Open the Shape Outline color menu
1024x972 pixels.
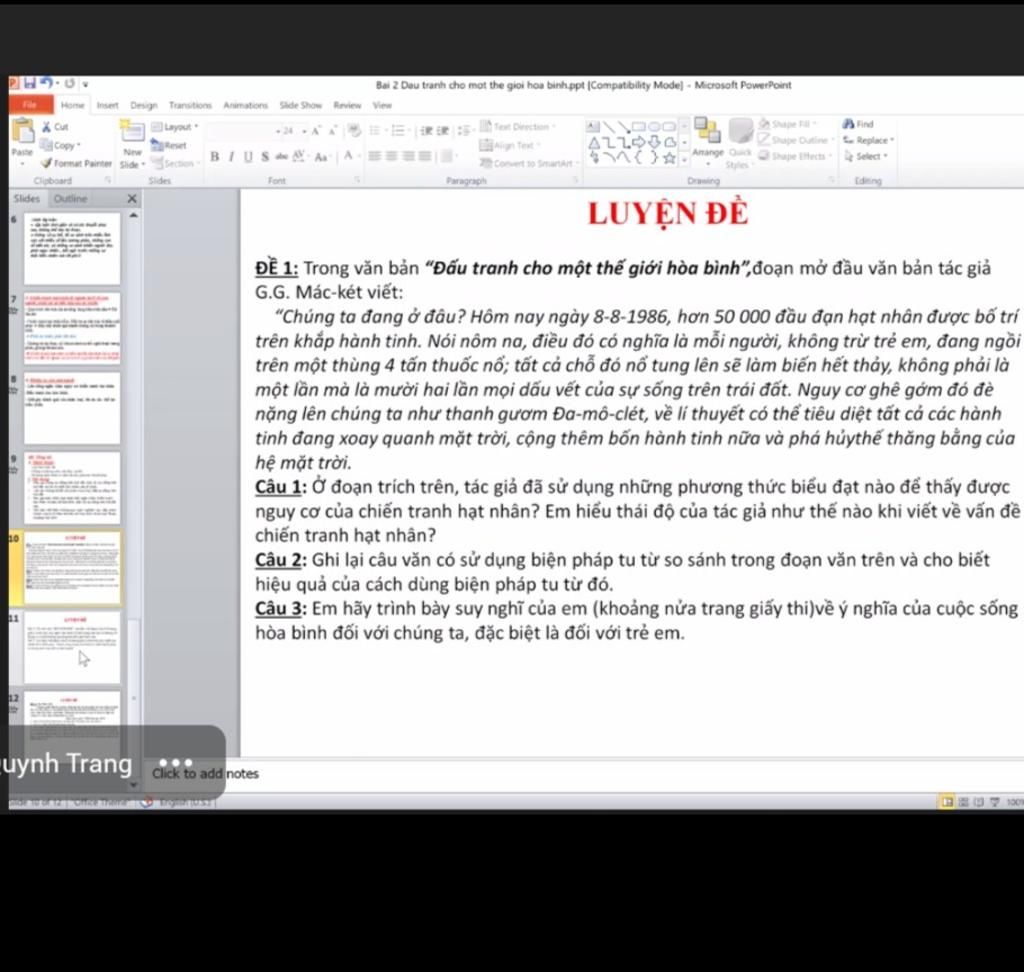[797, 140]
